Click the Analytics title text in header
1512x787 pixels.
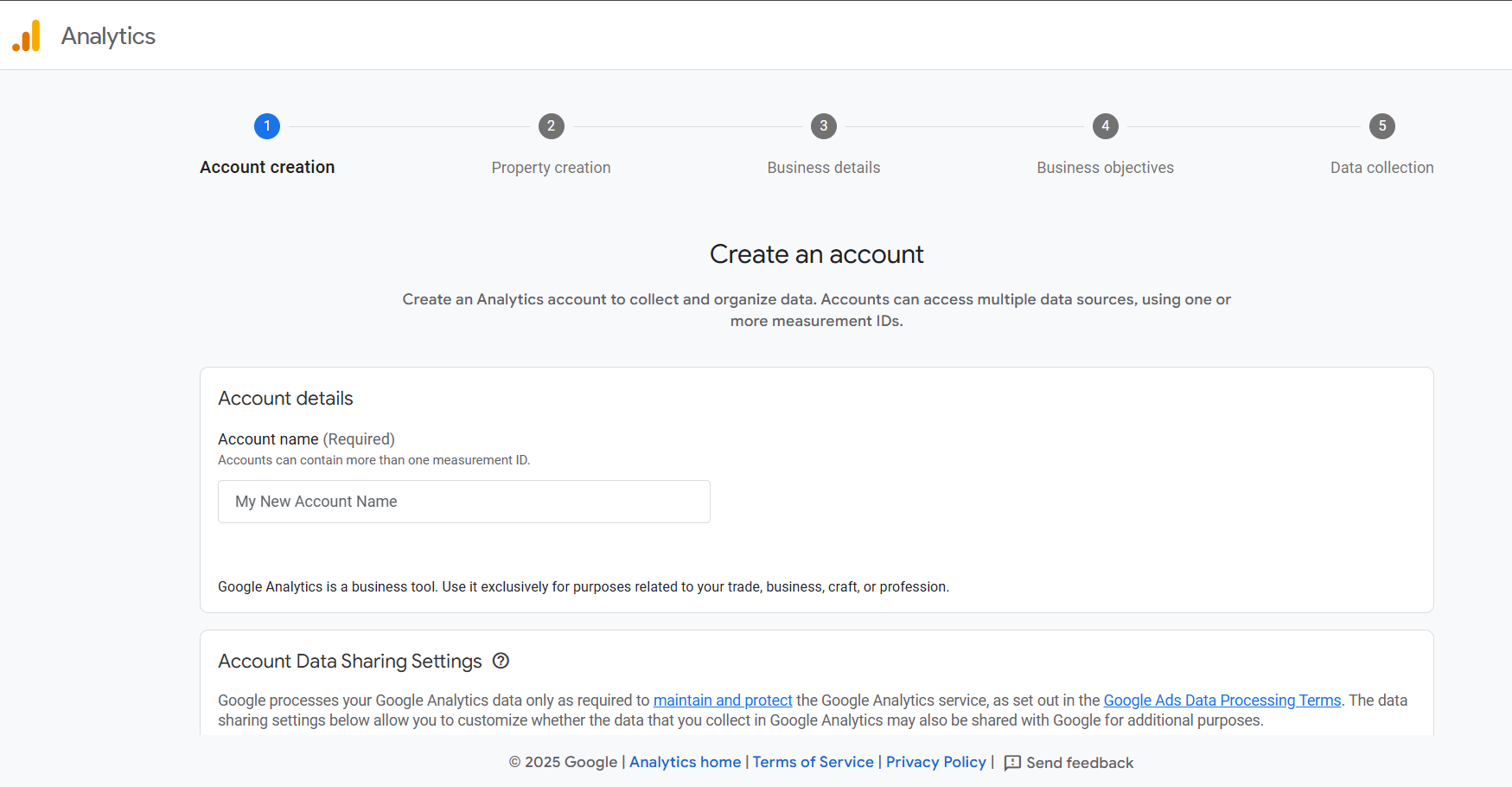[108, 36]
